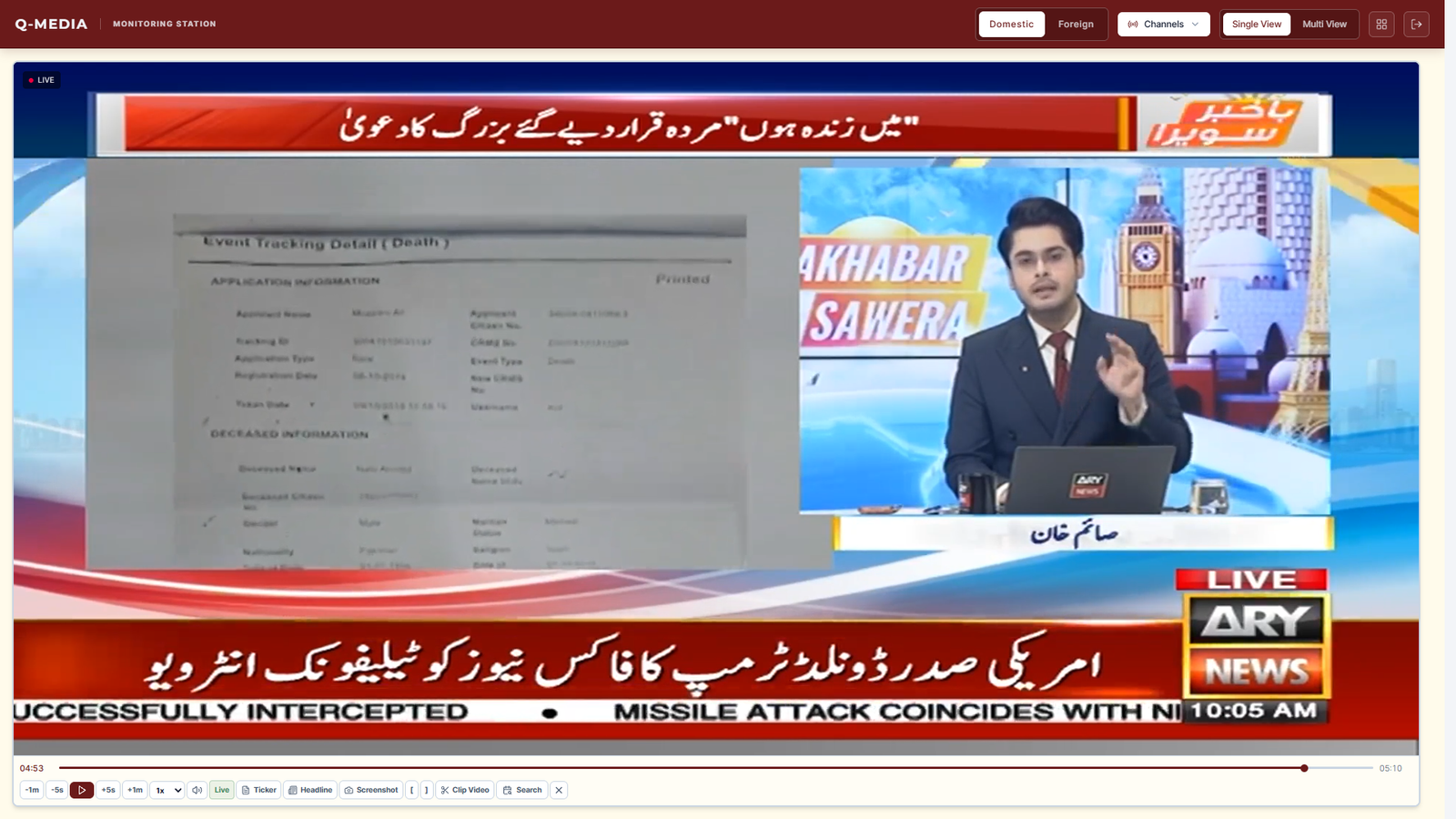Skip back five seconds with -5s
Viewport: 1456px width, 819px height.
pos(57,790)
